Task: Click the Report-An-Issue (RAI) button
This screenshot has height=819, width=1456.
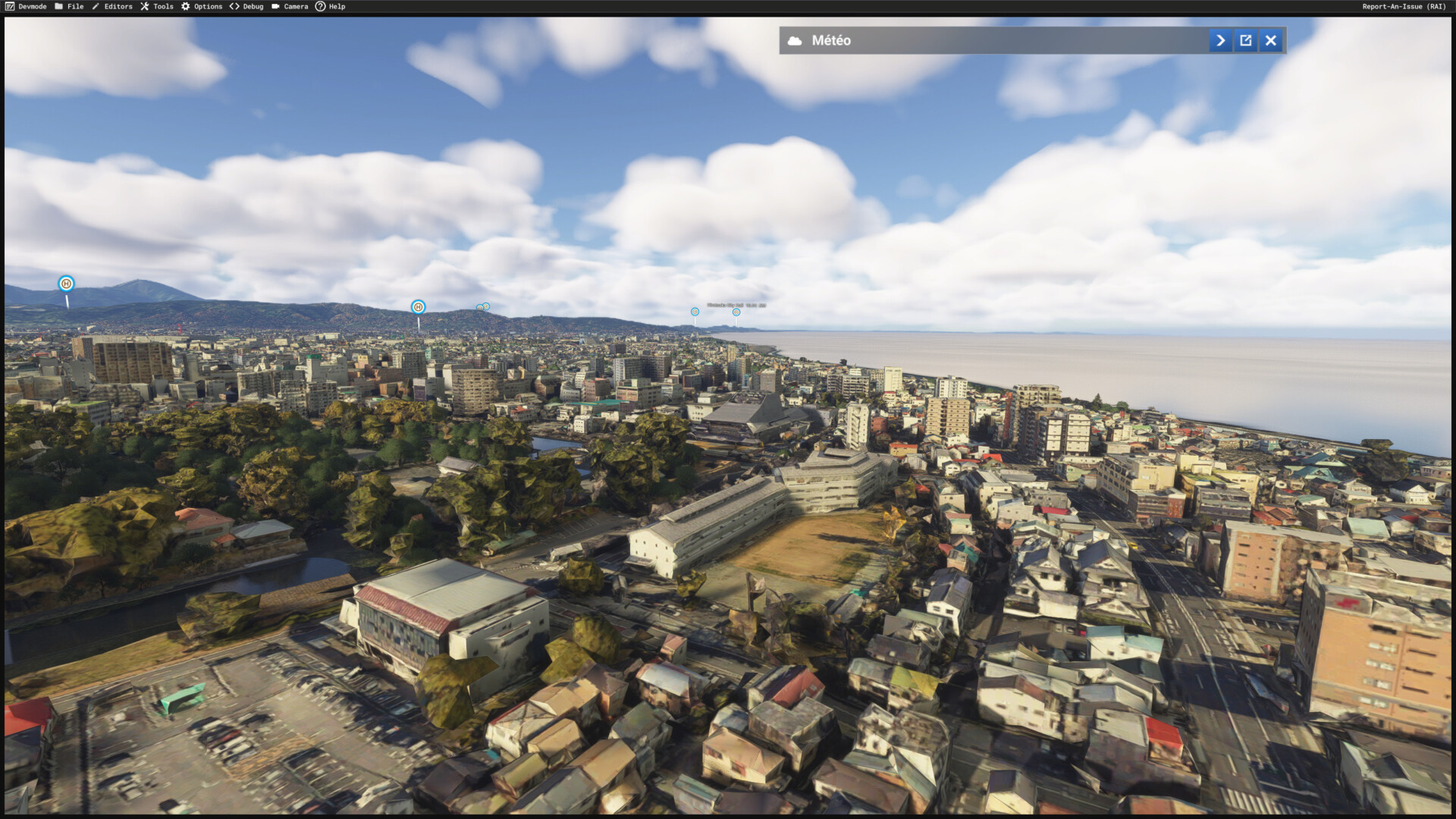Action: point(1404,6)
